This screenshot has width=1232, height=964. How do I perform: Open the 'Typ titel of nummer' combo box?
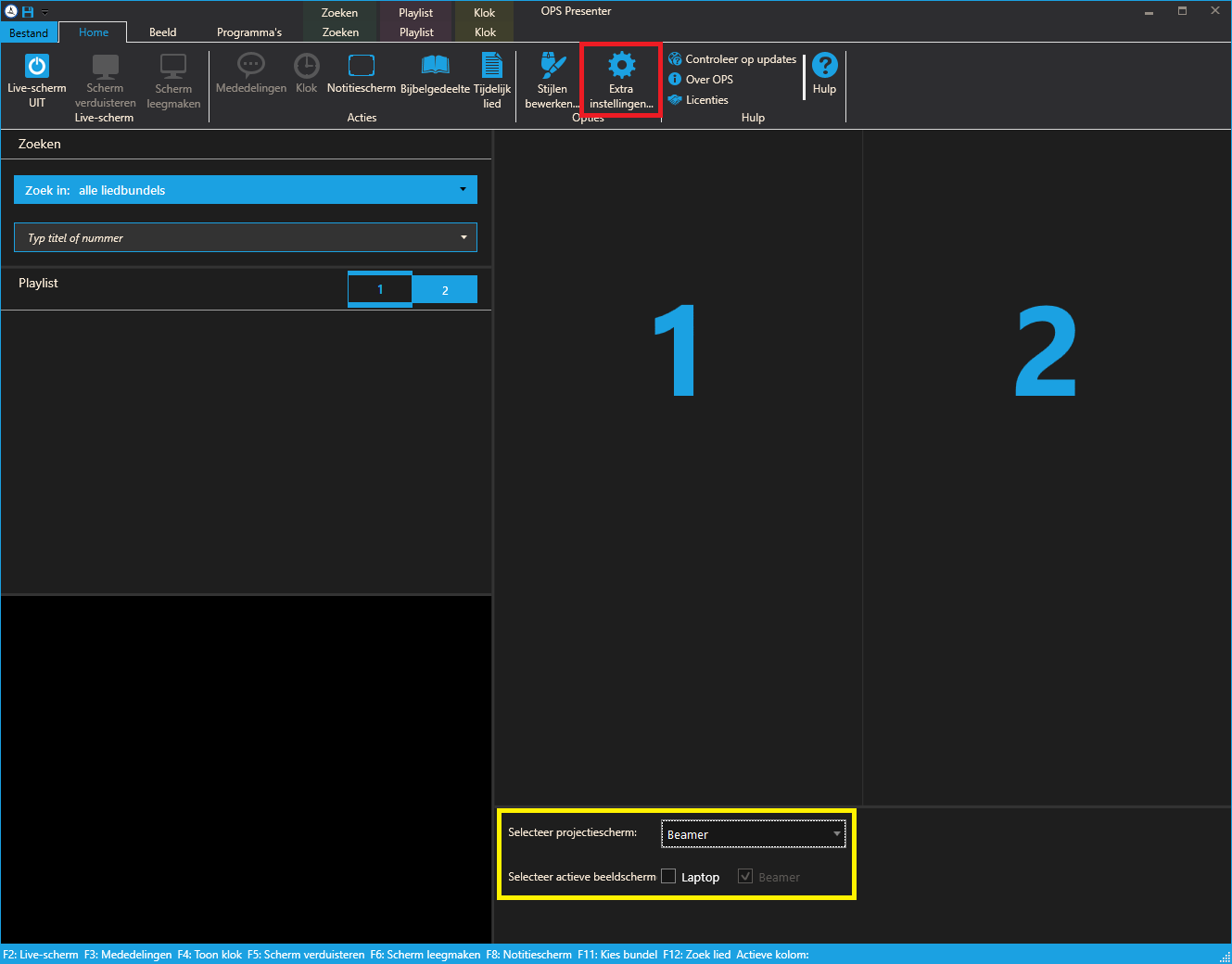click(246, 237)
